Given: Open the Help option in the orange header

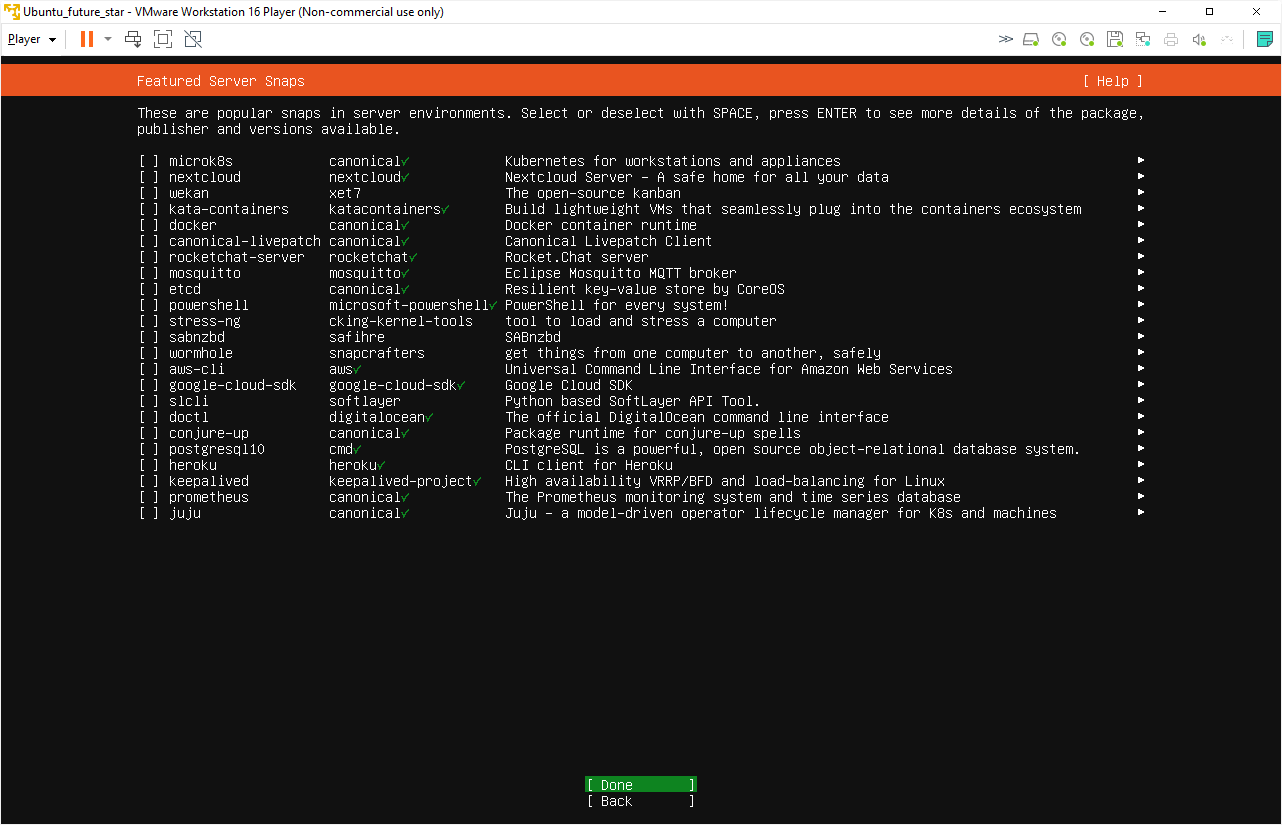Looking at the screenshot, I should pos(1112,81).
